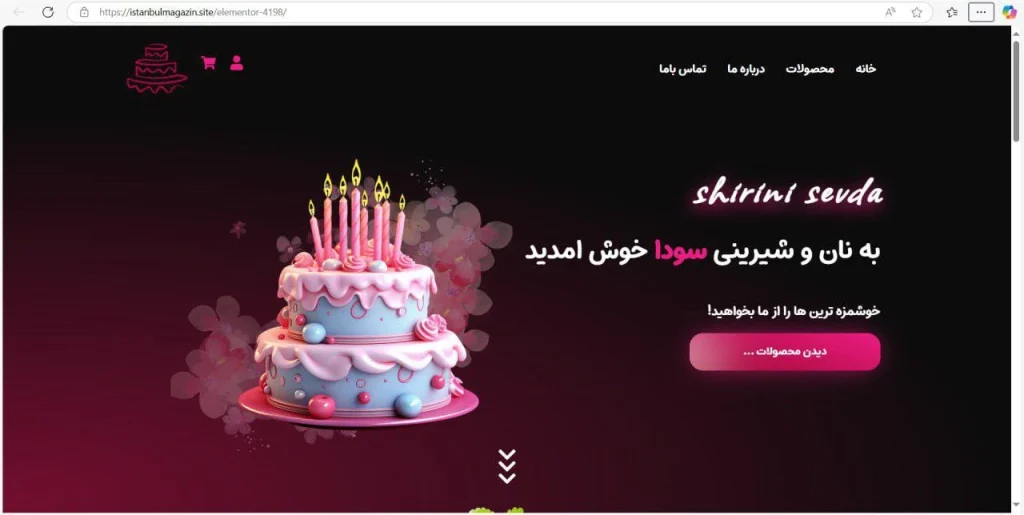Add page to favorites star icon
Image resolution: width=1024 pixels, height=515 pixels.
pyautogui.click(x=917, y=12)
